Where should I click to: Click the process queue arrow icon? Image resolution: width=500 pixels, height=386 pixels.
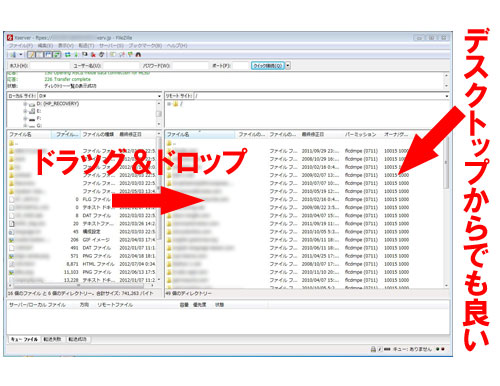[76, 55]
